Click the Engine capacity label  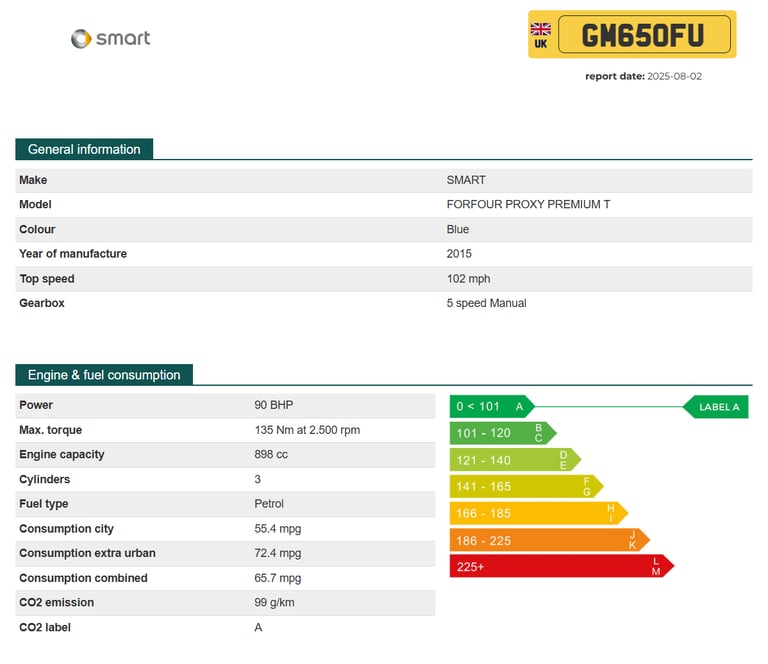pos(62,455)
